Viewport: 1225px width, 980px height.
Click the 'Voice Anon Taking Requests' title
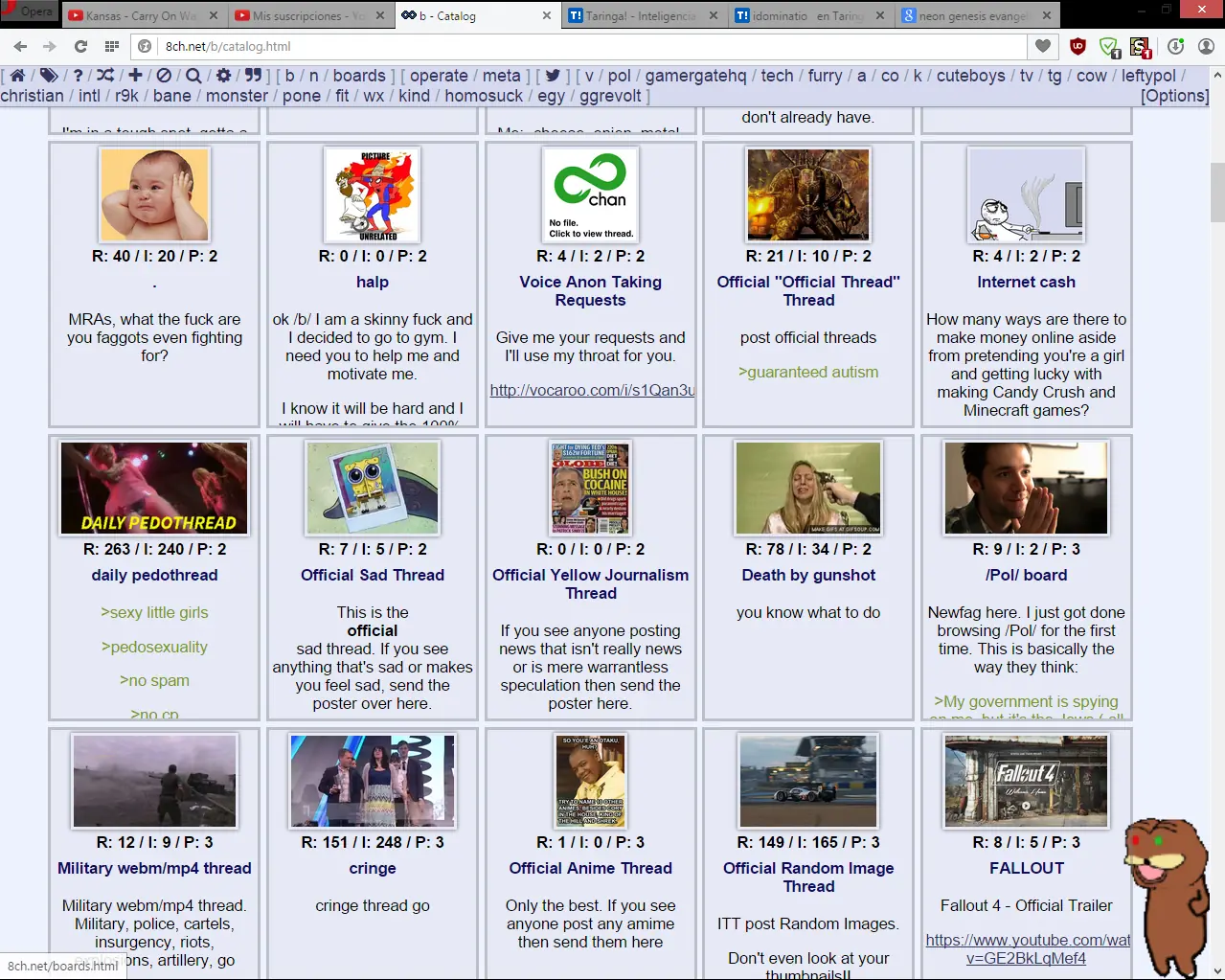point(590,291)
